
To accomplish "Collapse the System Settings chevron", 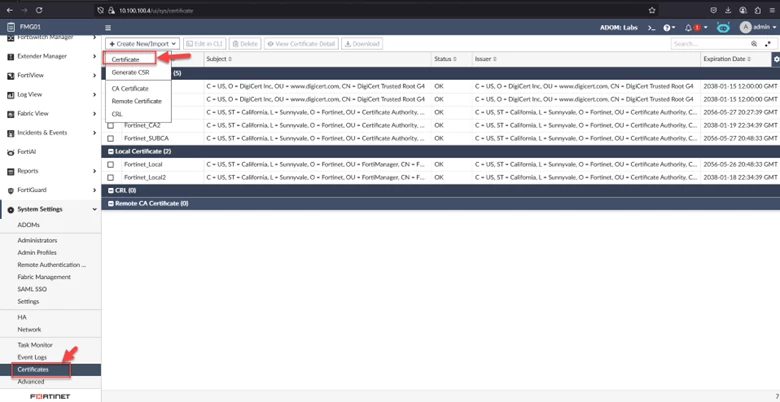I will [95, 209].
